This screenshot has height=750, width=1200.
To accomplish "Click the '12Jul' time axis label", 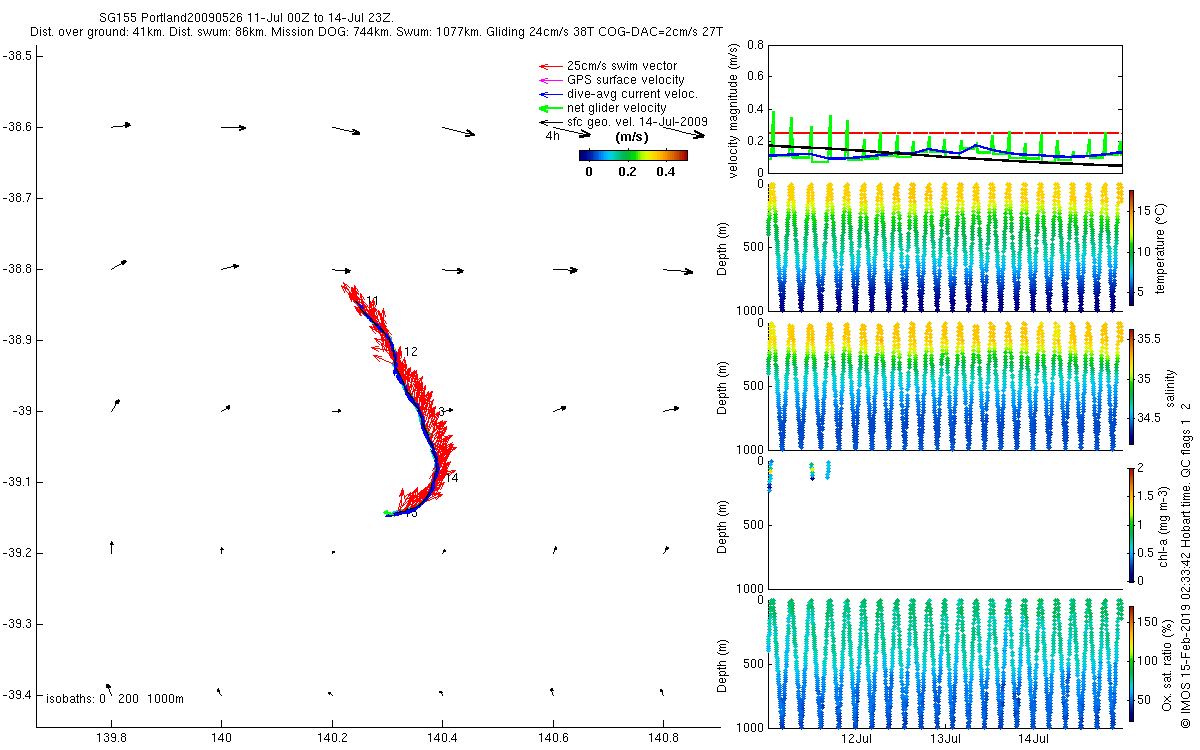I will pos(858,739).
